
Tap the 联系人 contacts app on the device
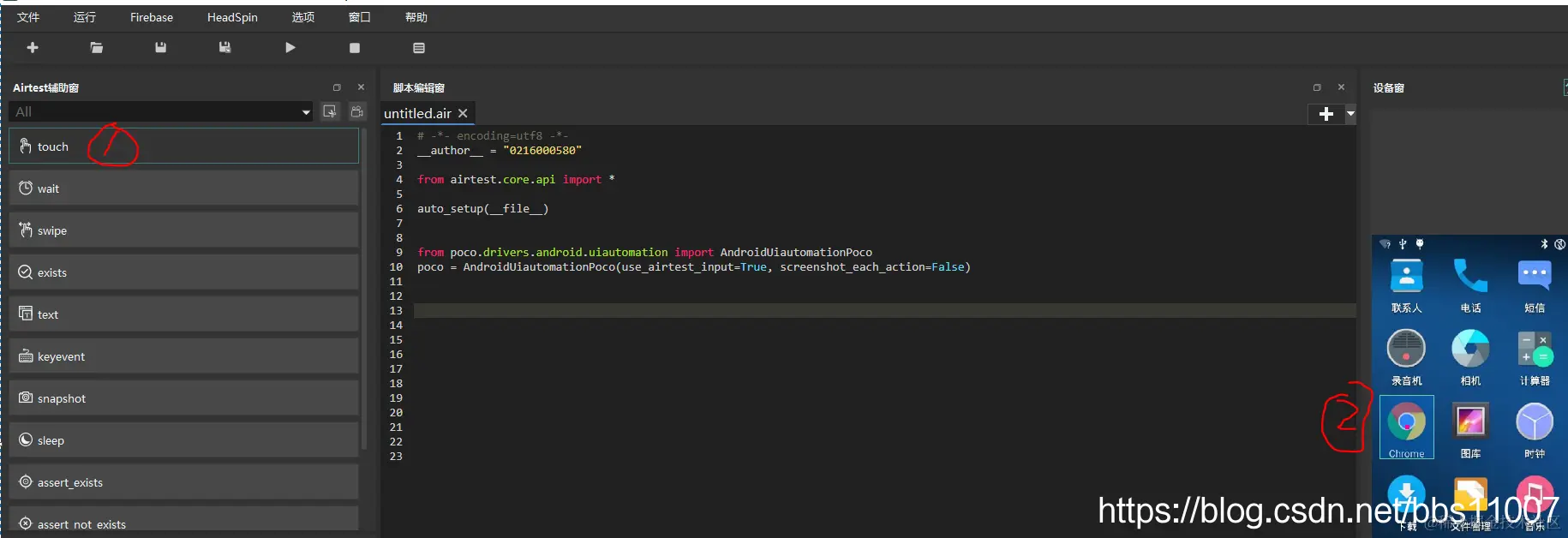point(1406,285)
